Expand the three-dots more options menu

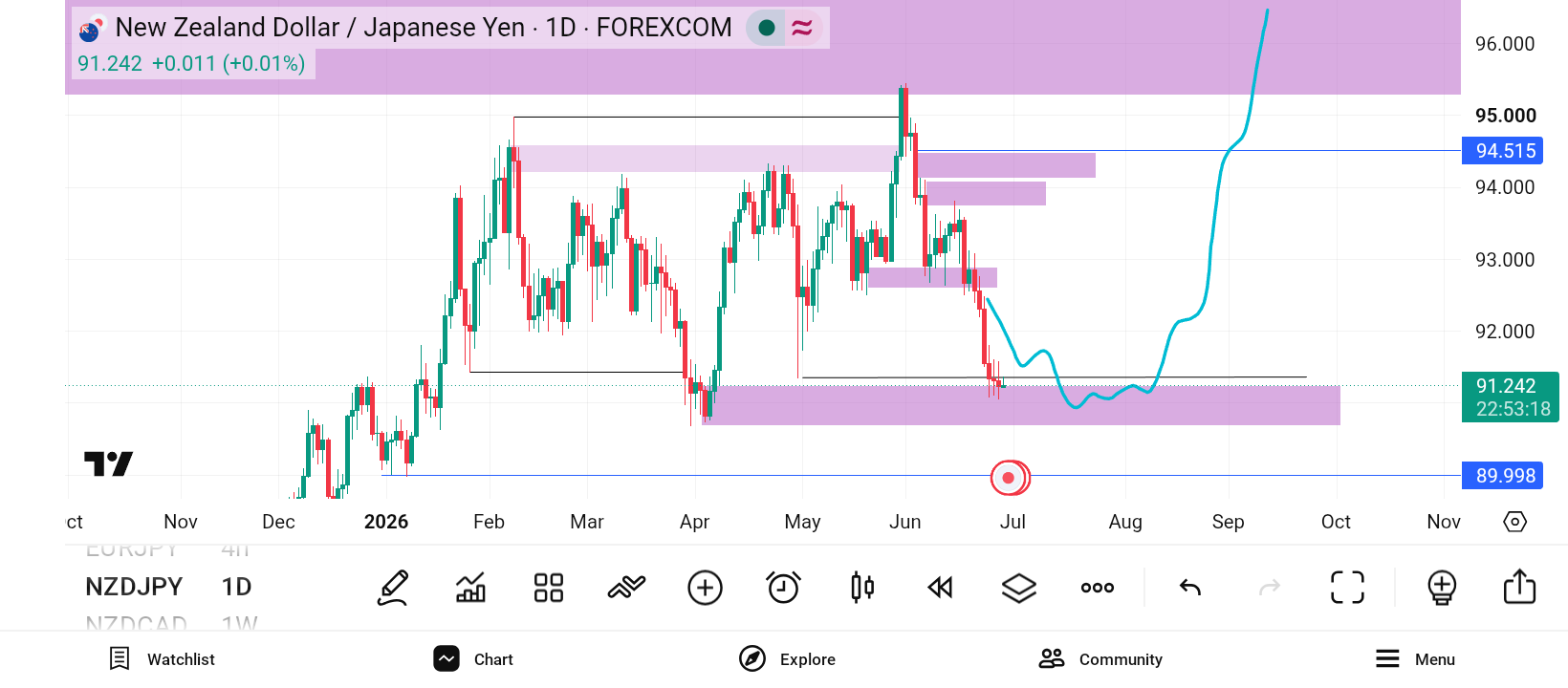[1098, 588]
